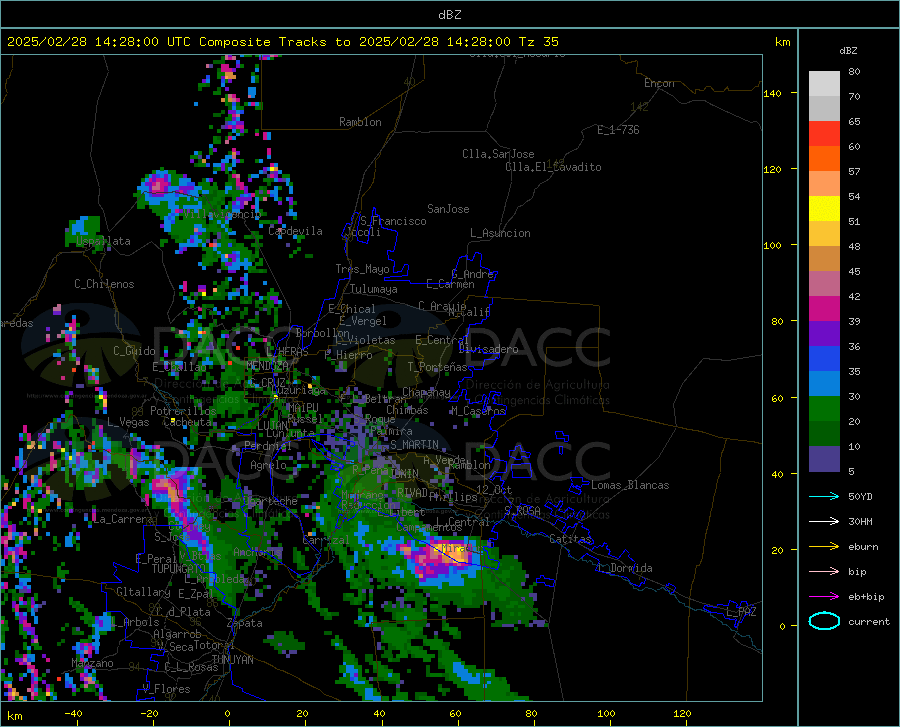This screenshot has height=727, width=900.
Task: Click the 'S_MARTIN' map label
Action: coord(414,445)
